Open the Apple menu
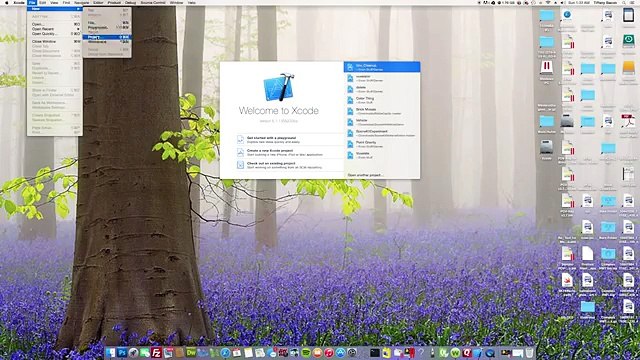 [6, 2]
